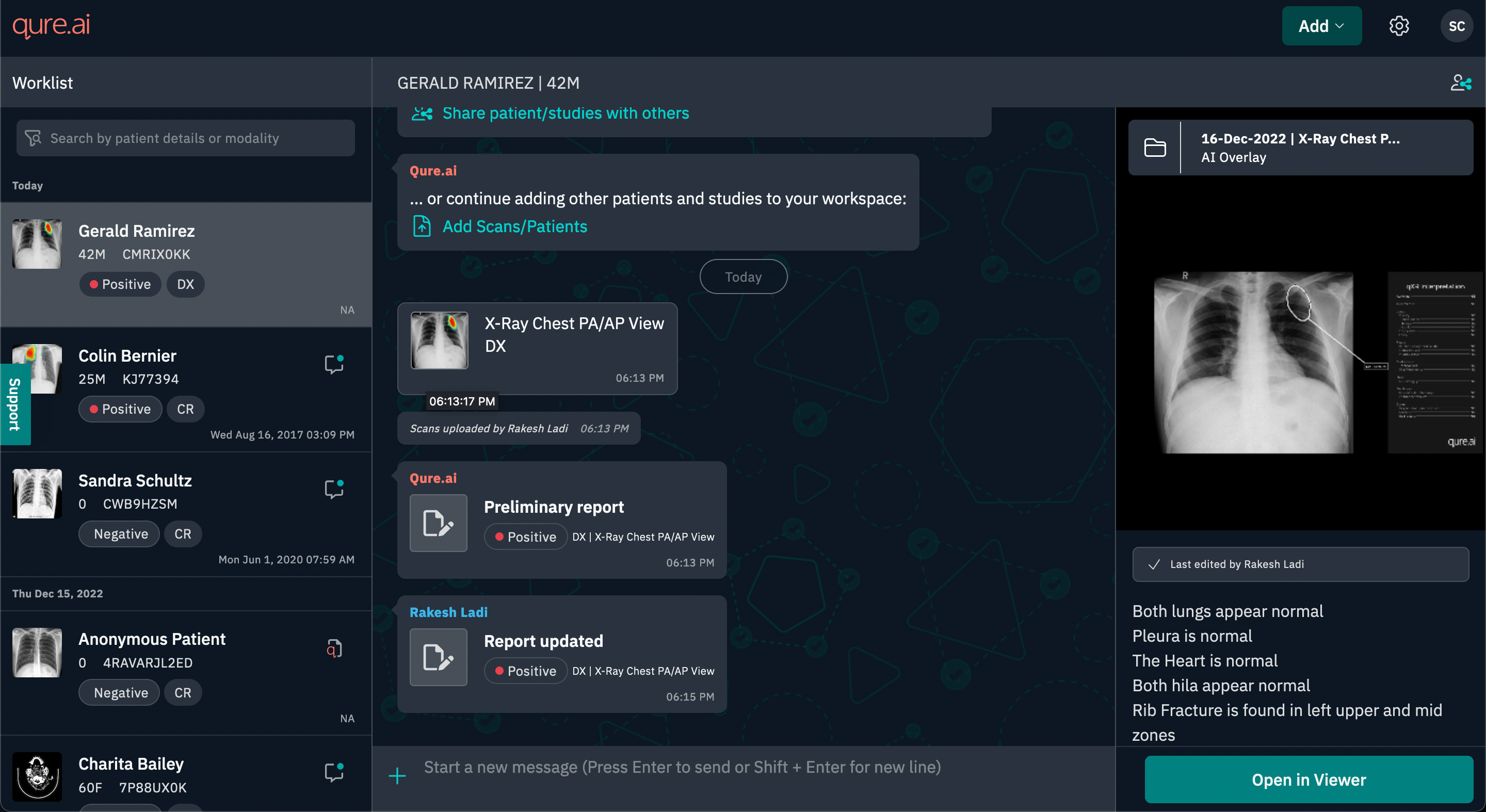Click the 'Last edited by Rakesh Ladi' banner
This screenshot has width=1486, height=812.
coord(1300,564)
